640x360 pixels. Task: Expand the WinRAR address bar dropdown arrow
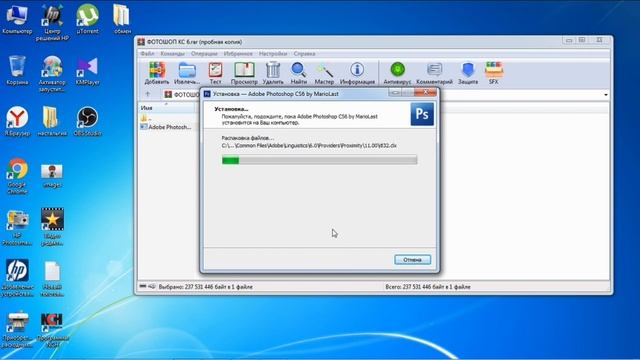tap(606, 95)
